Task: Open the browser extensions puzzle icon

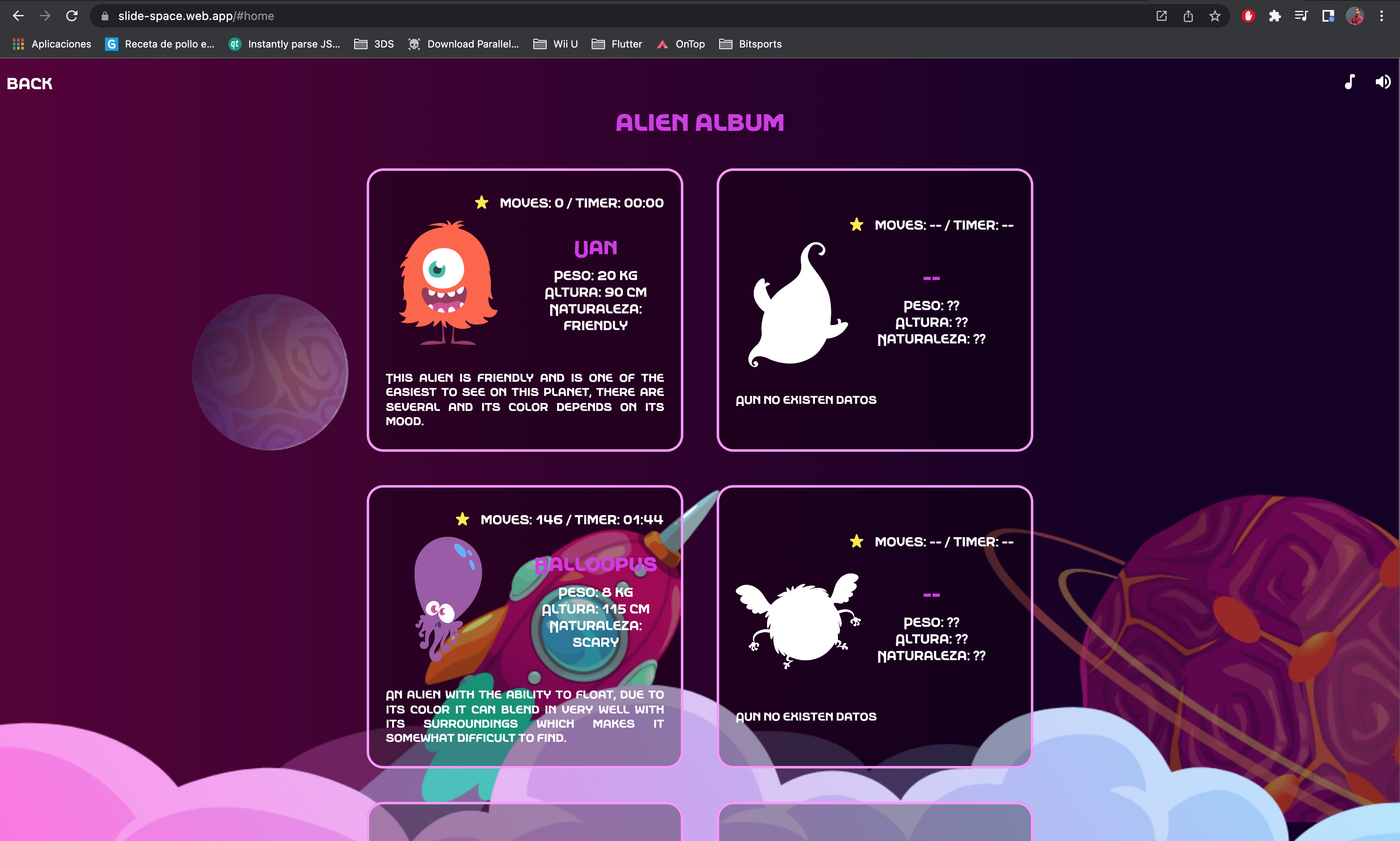Action: click(x=1275, y=16)
